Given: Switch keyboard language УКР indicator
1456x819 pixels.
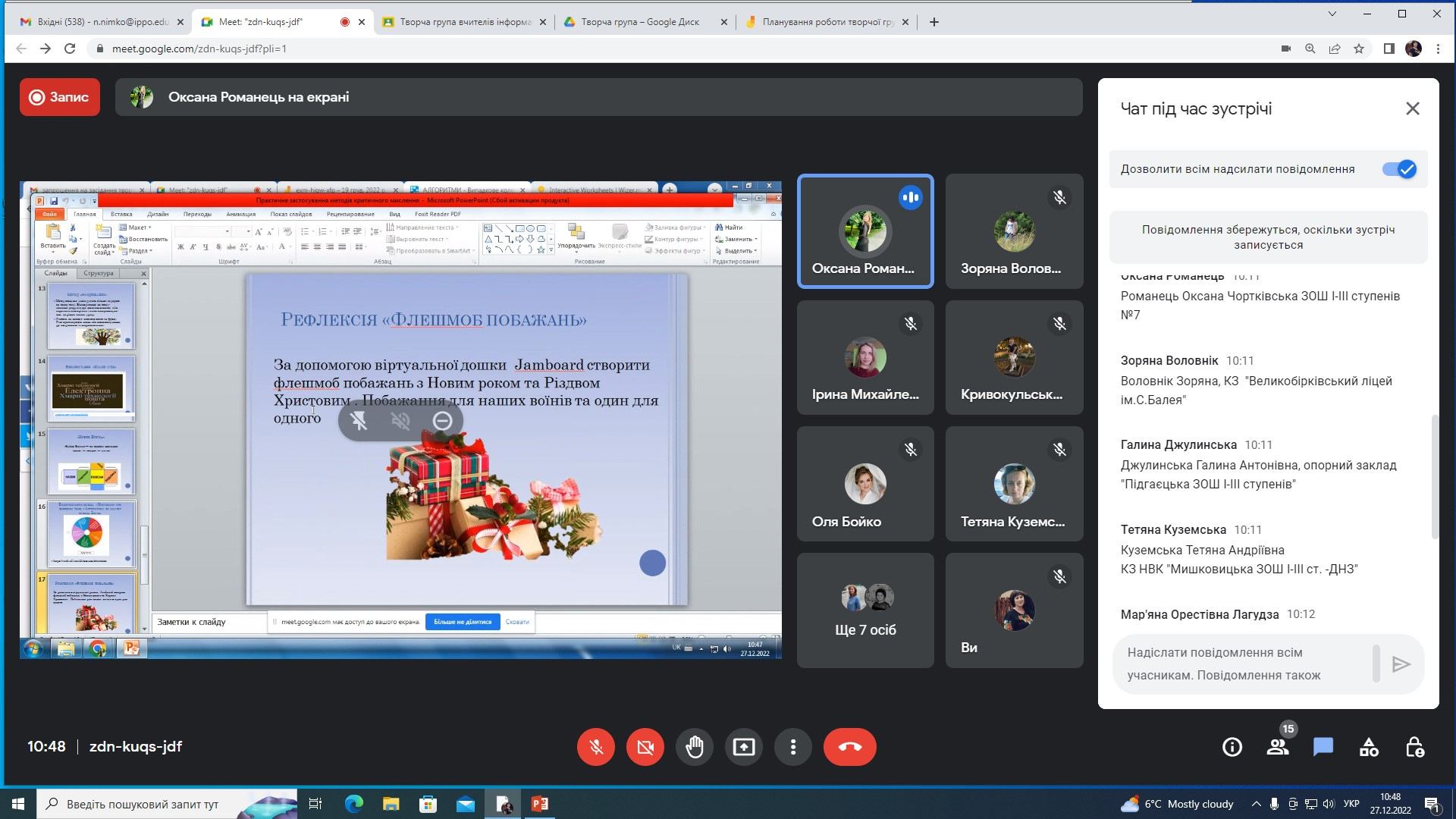Looking at the screenshot, I should point(1351,804).
